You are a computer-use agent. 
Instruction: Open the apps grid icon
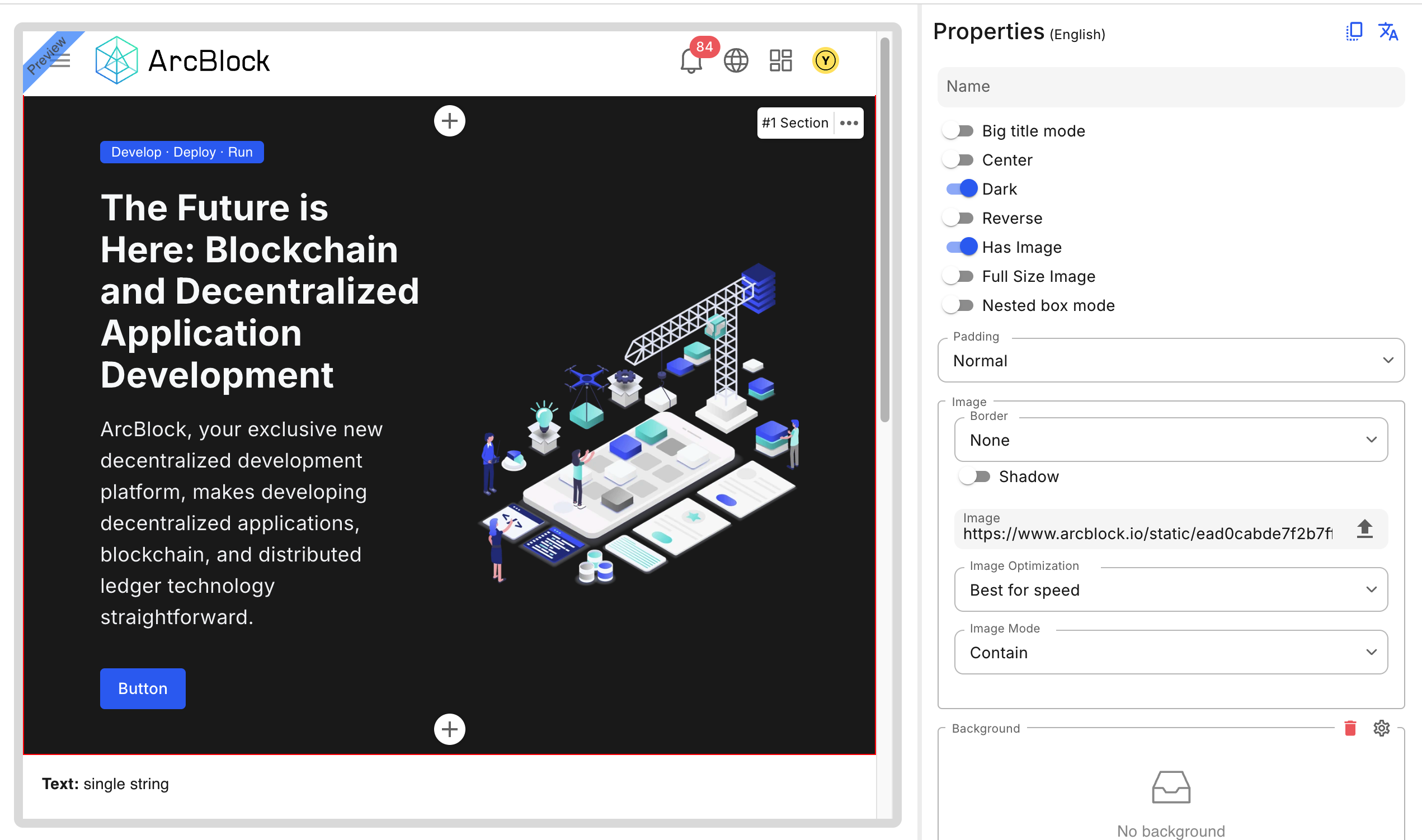780,61
